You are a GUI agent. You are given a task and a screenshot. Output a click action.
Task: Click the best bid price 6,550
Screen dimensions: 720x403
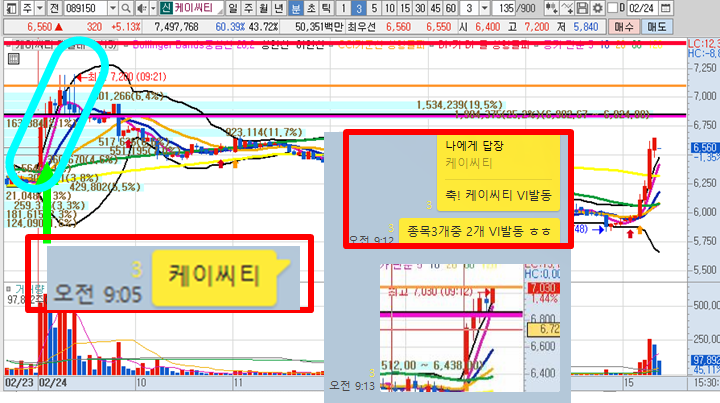pos(439,27)
